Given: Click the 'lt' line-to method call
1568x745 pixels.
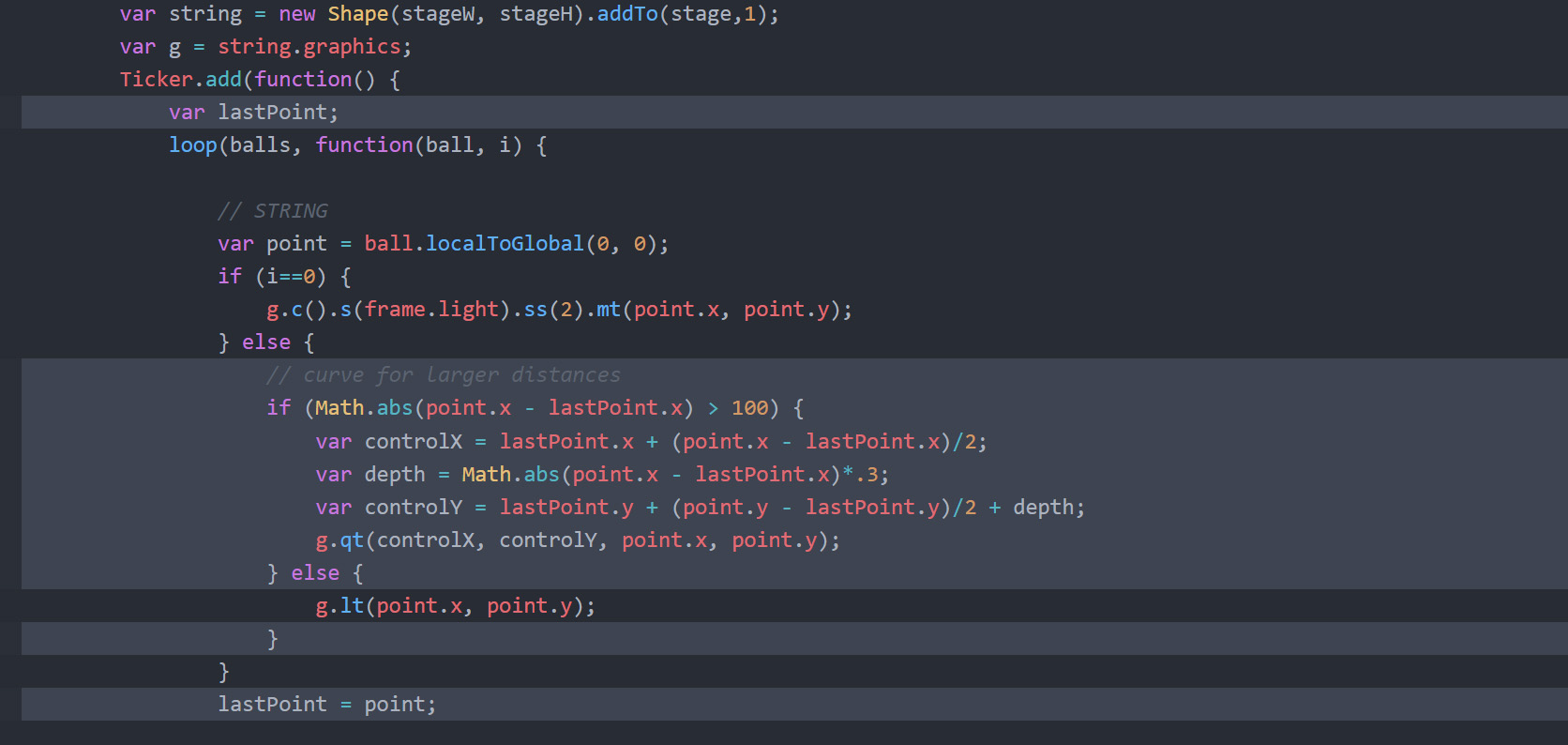Looking at the screenshot, I should pos(352,606).
